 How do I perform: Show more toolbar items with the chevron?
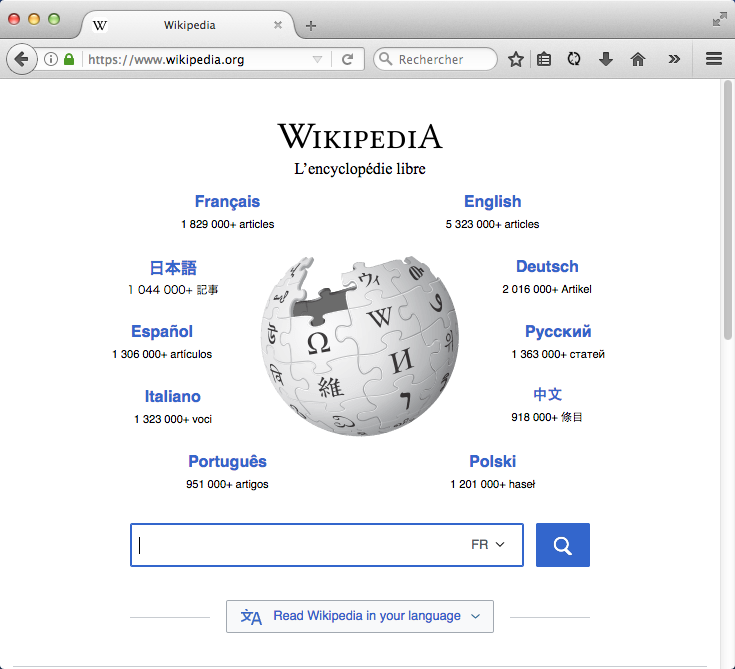(x=674, y=59)
